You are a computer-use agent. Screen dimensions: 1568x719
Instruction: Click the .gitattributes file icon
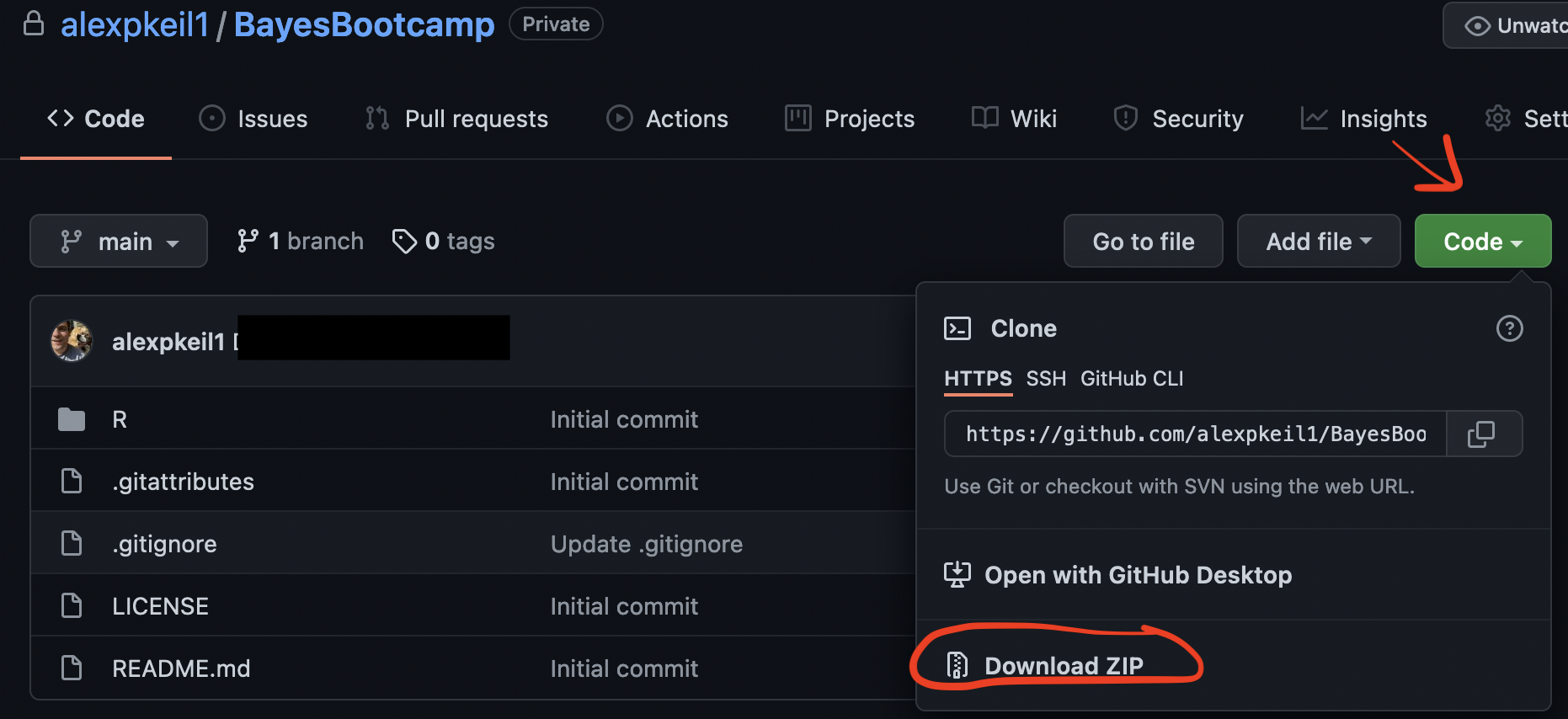point(72,481)
